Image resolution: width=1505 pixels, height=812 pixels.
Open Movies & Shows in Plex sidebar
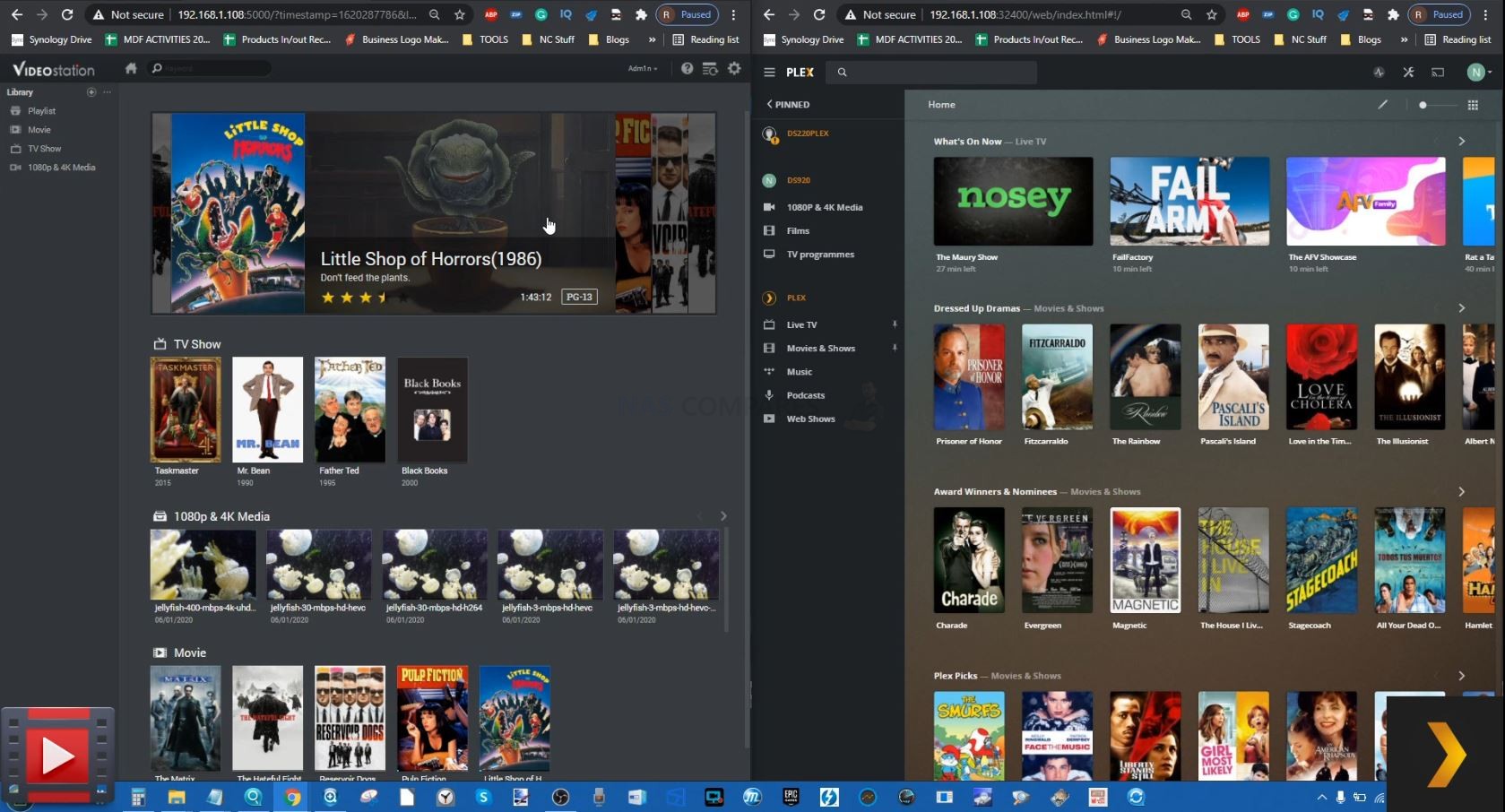coord(820,349)
